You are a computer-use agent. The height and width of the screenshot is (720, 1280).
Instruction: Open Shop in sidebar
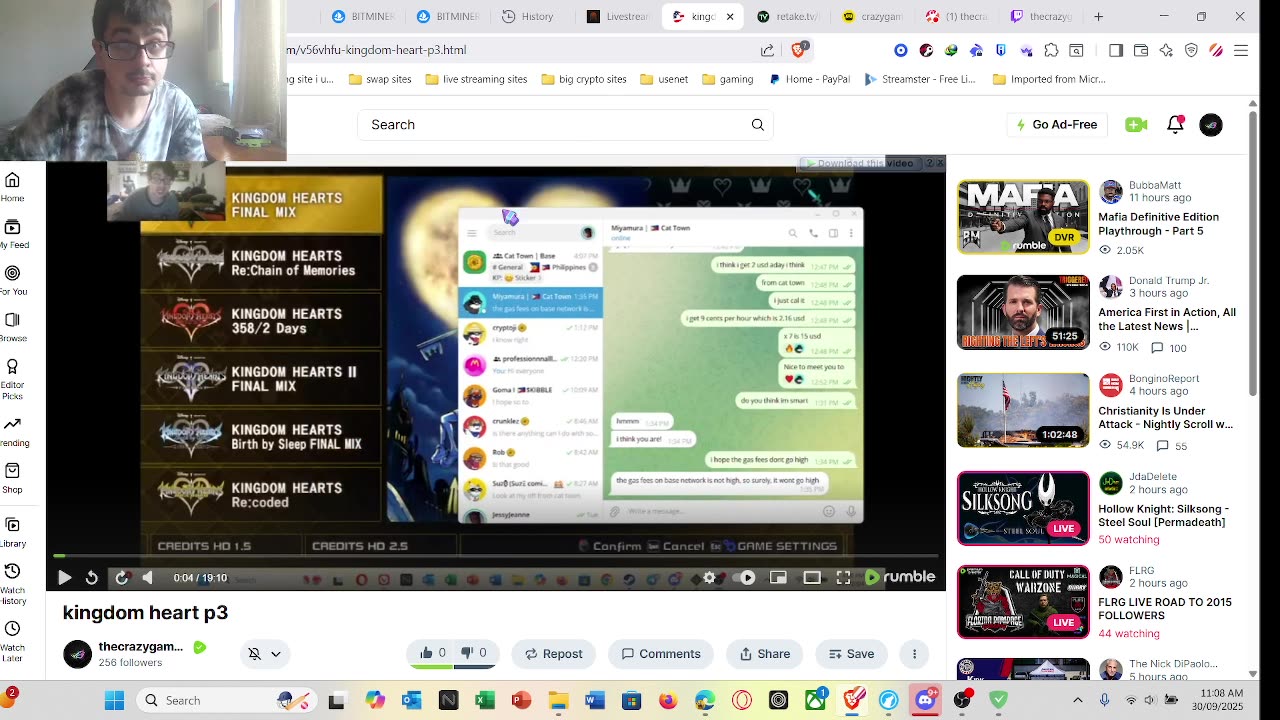(x=13, y=478)
